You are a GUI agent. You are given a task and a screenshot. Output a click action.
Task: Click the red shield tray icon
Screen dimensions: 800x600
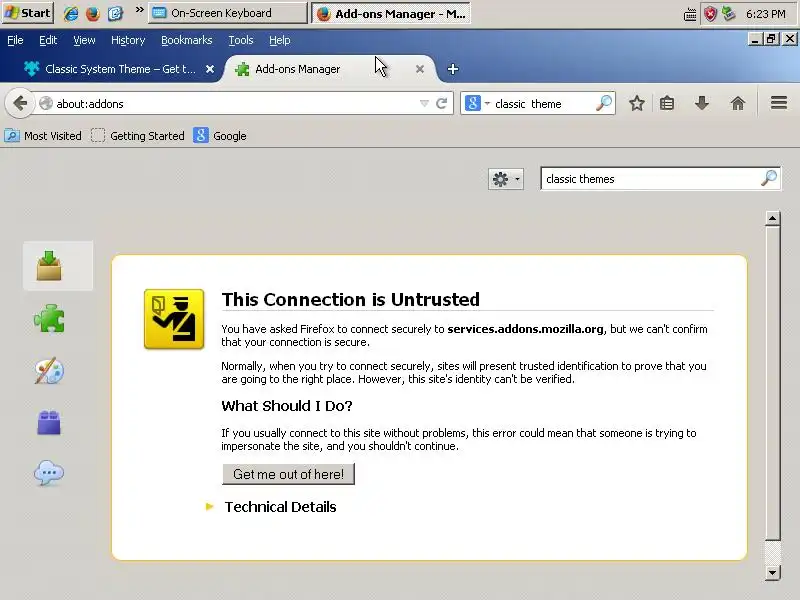pyautogui.click(x=710, y=14)
